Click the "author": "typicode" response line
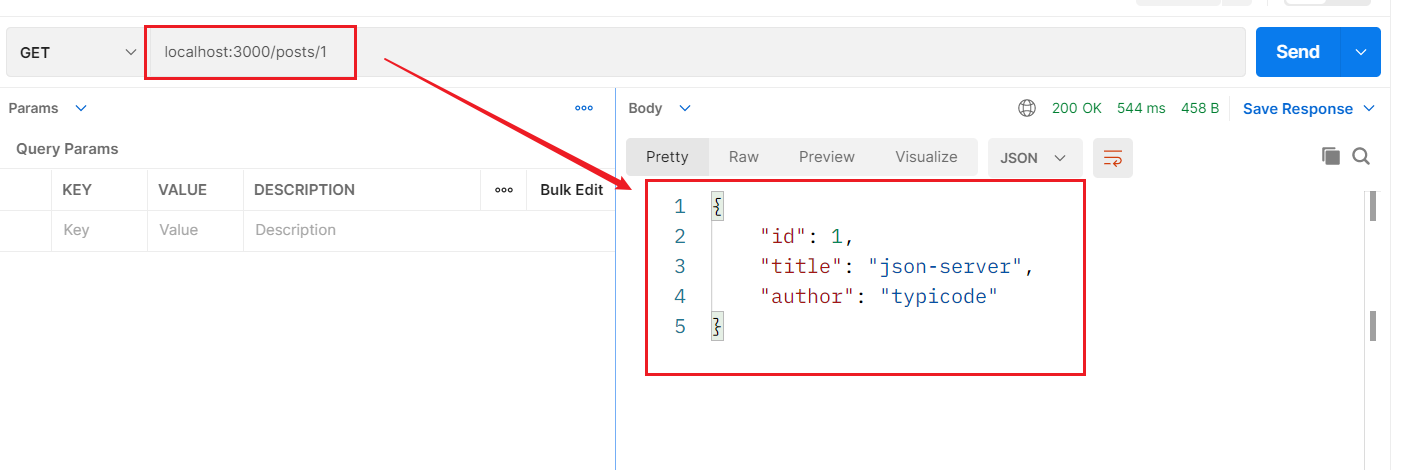 [879, 297]
